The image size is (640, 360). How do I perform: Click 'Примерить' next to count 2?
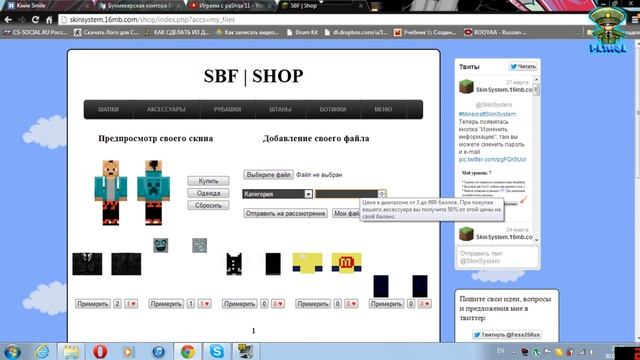(x=93, y=304)
